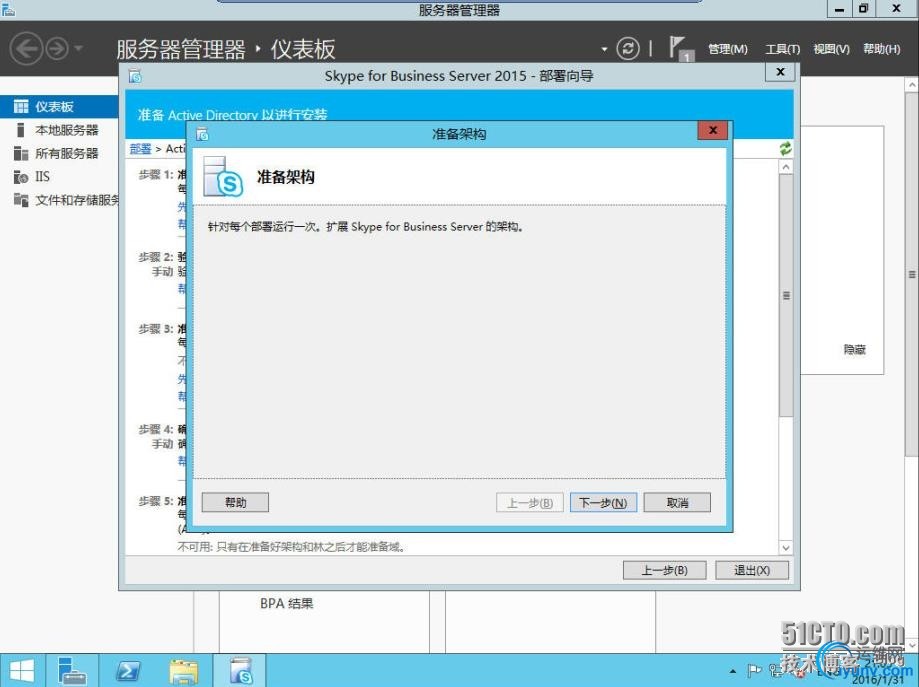Screen dimensions: 919x687
Task: Click the Skype server icon in dialog header
Action: point(223,176)
